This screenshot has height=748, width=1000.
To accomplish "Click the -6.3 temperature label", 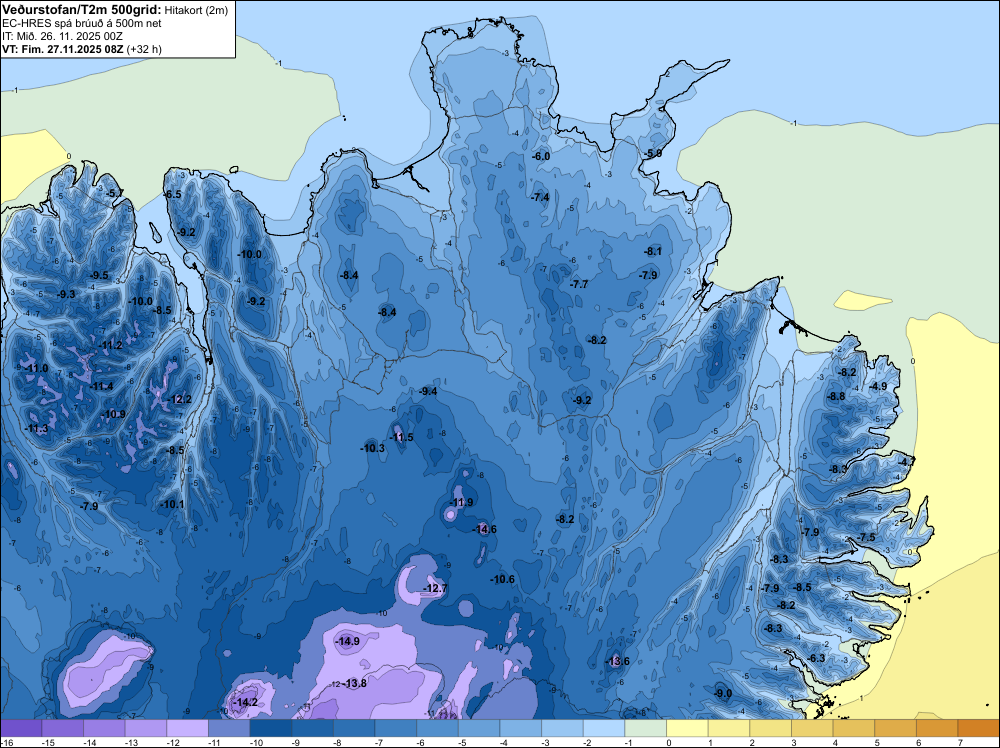I will coord(816,658).
